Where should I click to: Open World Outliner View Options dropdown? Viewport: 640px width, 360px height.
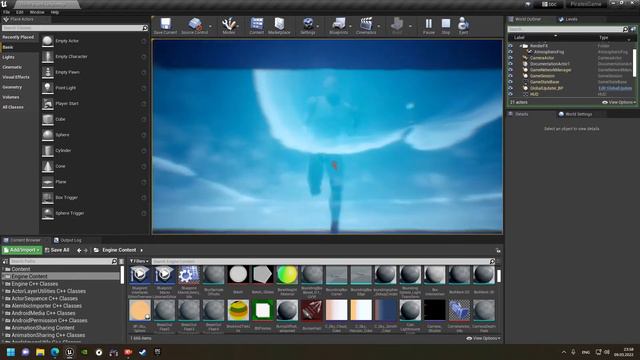click(x=619, y=102)
